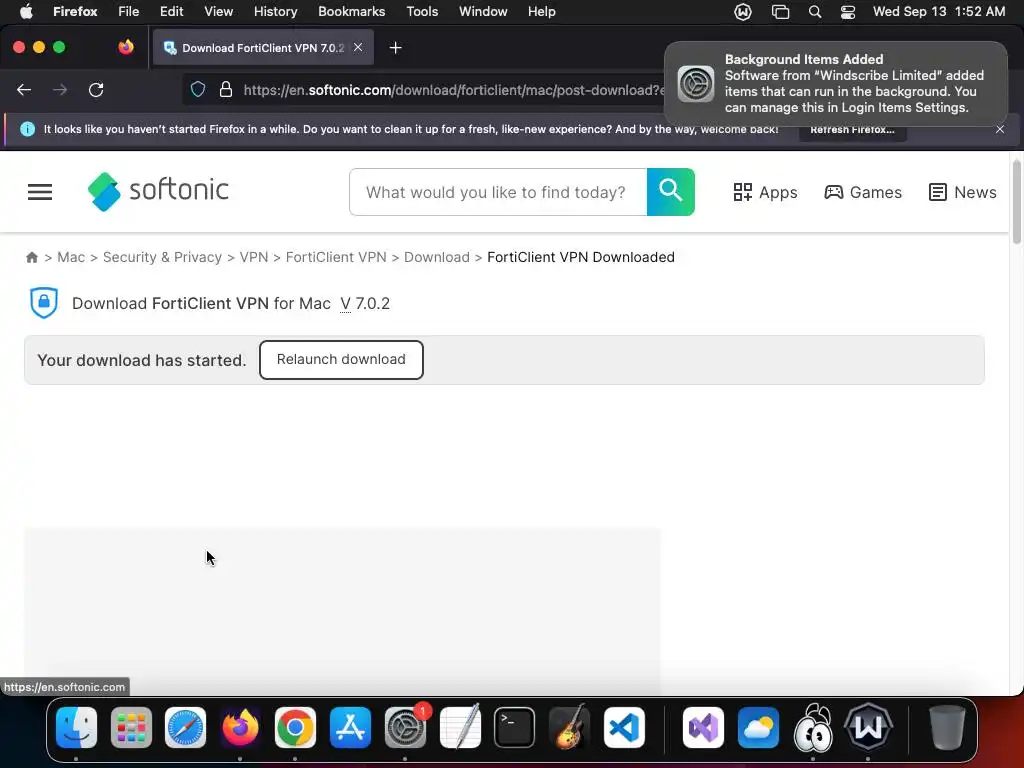This screenshot has width=1024, height=768.
Task: Click the softonic URL address bar
Action: (453, 90)
